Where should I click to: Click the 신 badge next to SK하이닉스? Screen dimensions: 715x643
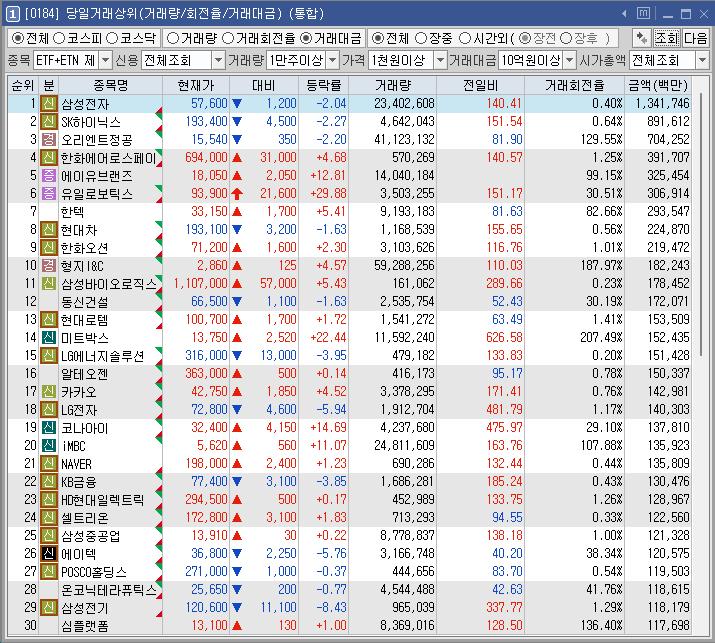pyautogui.click(x=49, y=122)
